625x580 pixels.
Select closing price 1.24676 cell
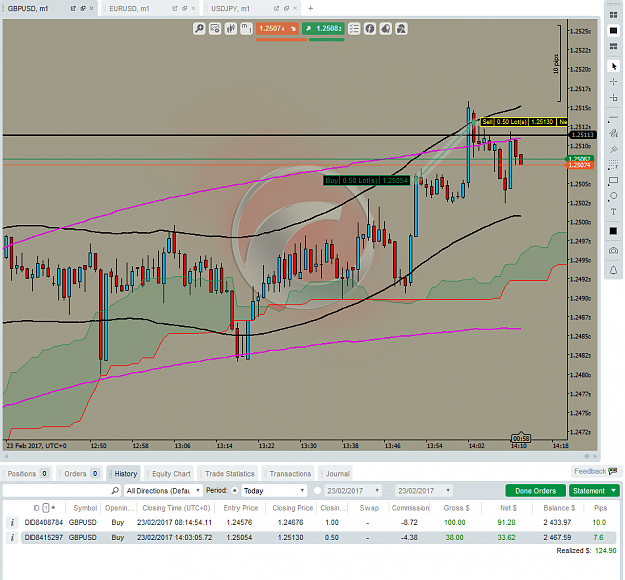(x=291, y=523)
